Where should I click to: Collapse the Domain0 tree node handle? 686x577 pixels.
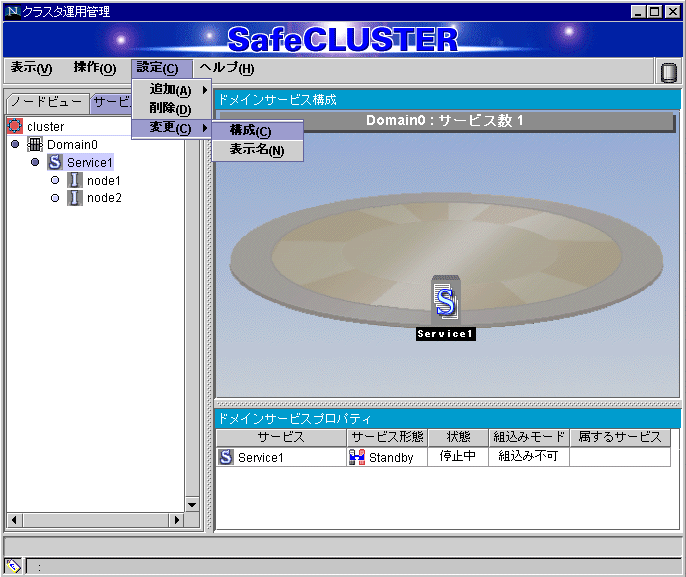pos(15,145)
